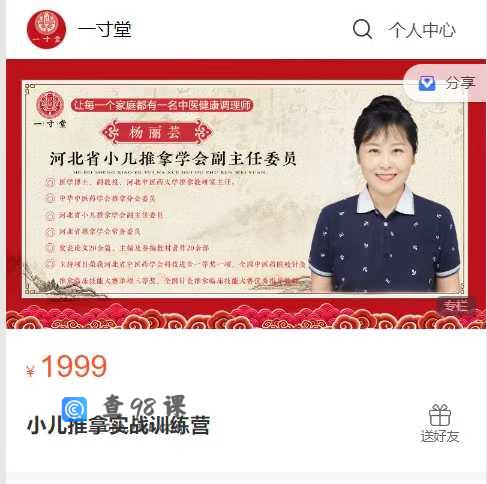Screen dimensions: 487x484
Task: Tap 送好友 to gift the course
Action: [x=440, y=436]
